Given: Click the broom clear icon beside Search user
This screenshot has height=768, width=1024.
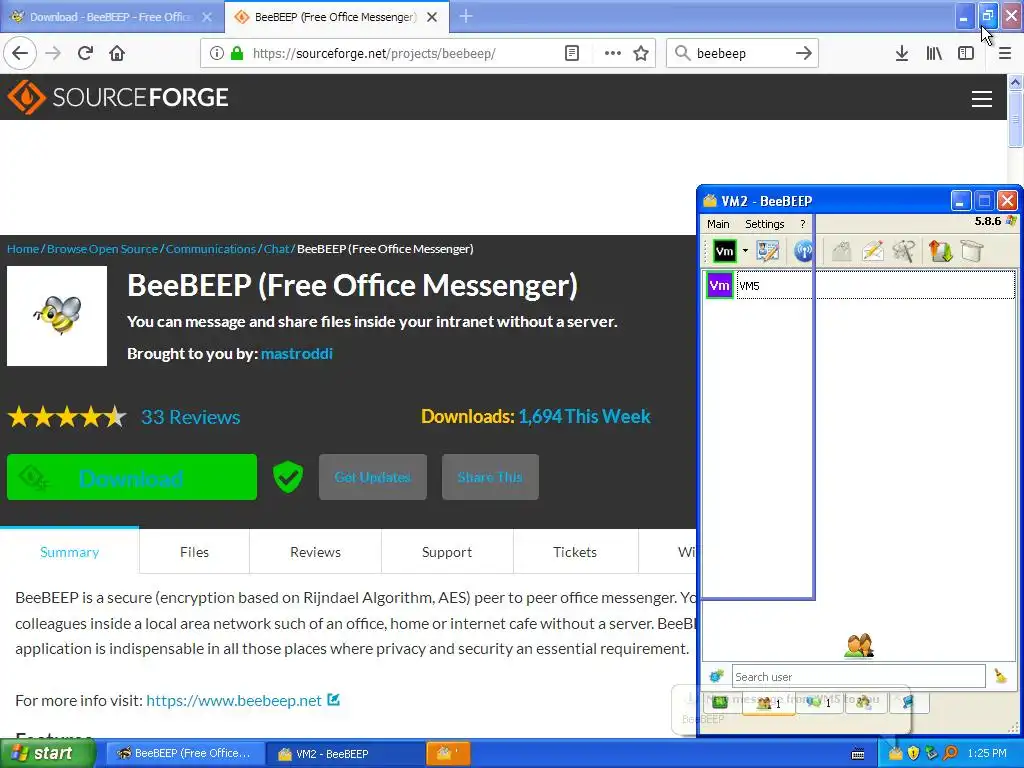Looking at the screenshot, I should (x=1000, y=676).
